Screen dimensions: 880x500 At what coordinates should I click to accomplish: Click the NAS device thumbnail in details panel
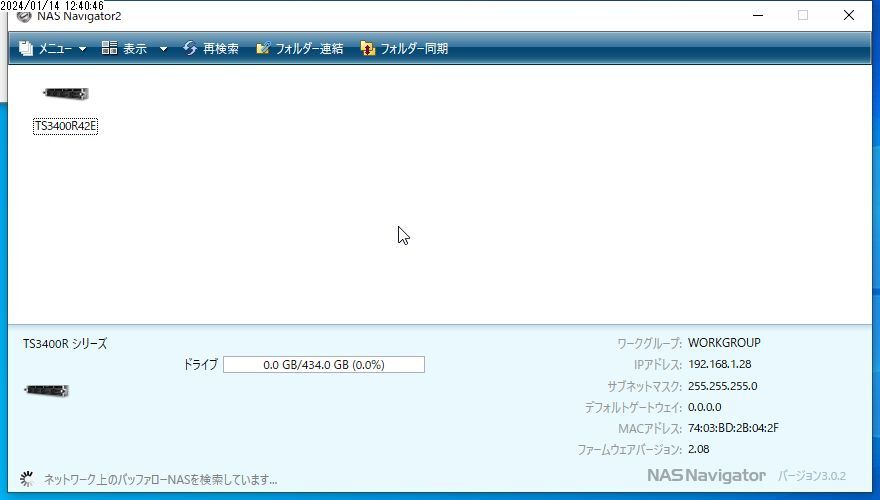point(47,390)
